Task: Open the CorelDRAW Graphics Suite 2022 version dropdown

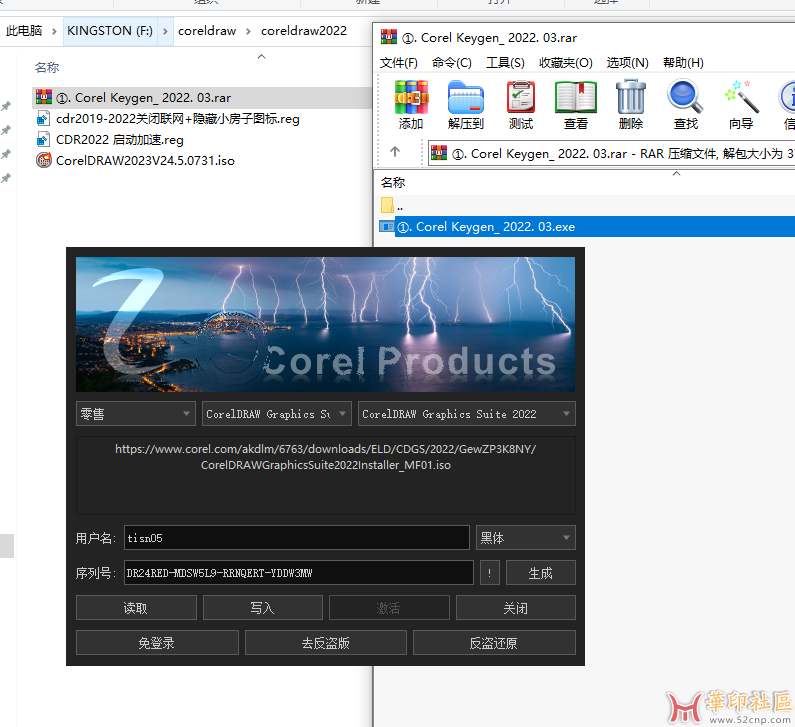Action: tap(466, 414)
